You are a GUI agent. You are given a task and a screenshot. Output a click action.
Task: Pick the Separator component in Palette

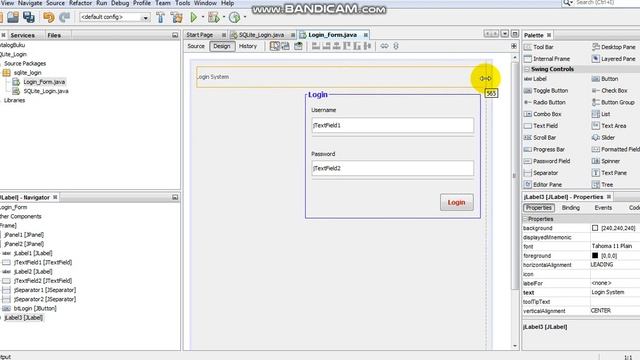(x=541, y=173)
